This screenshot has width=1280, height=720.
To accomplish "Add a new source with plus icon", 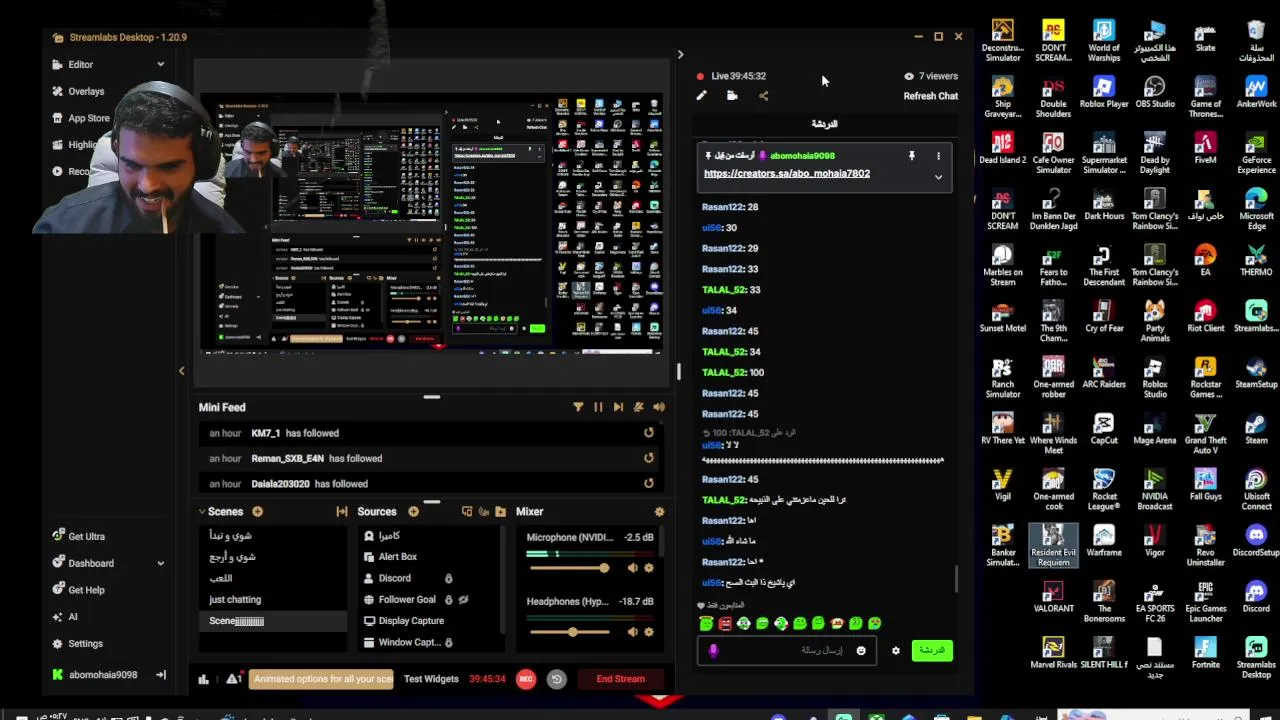I will tap(413, 512).
